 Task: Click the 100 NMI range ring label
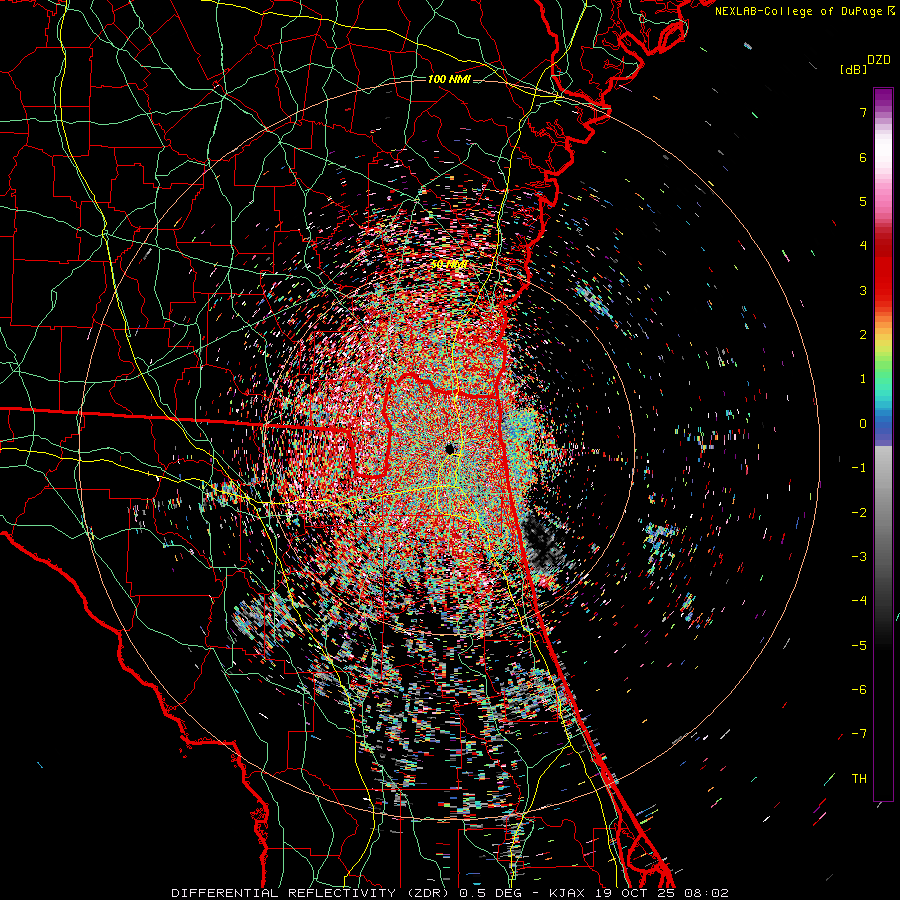point(449,79)
